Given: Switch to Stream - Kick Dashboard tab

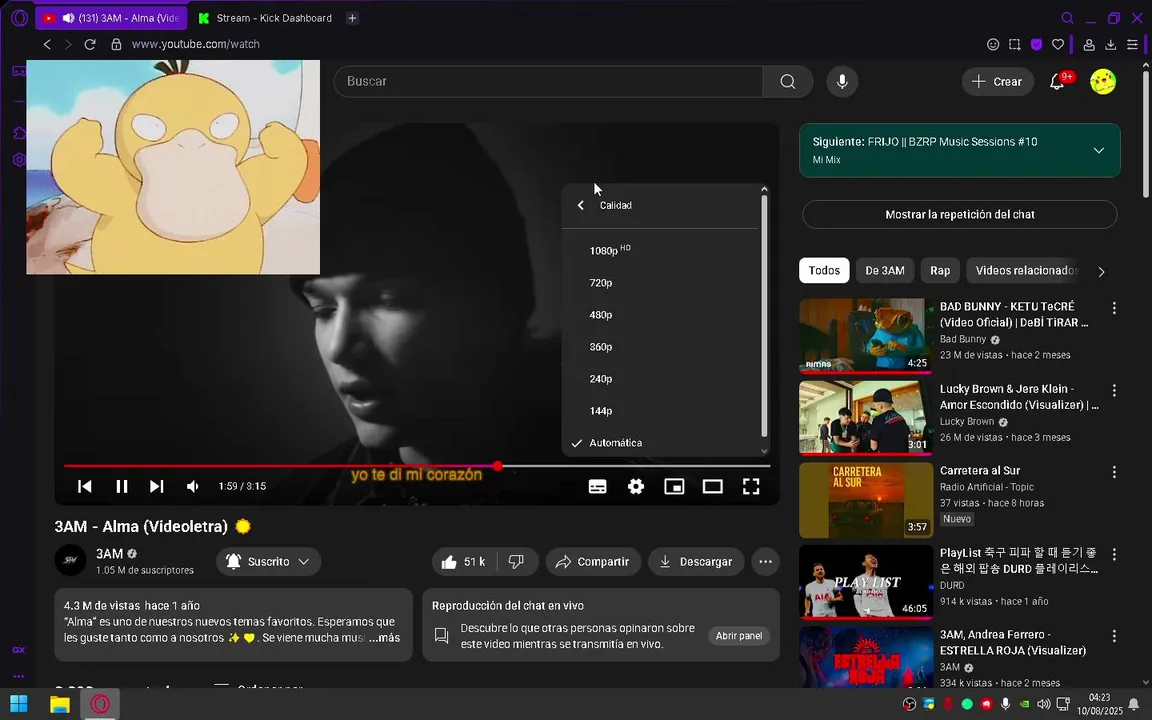Looking at the screenshot, I should [265, 18].
